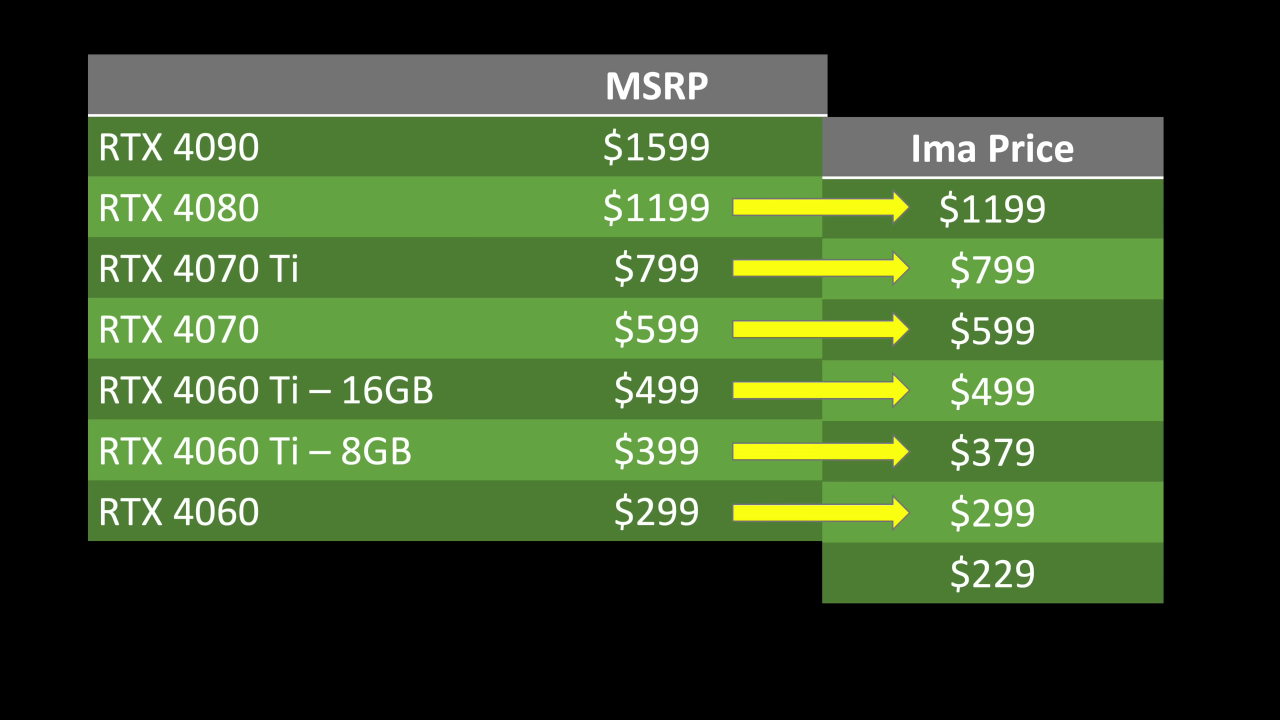Select the $299 MSRP value

[656, 512]
